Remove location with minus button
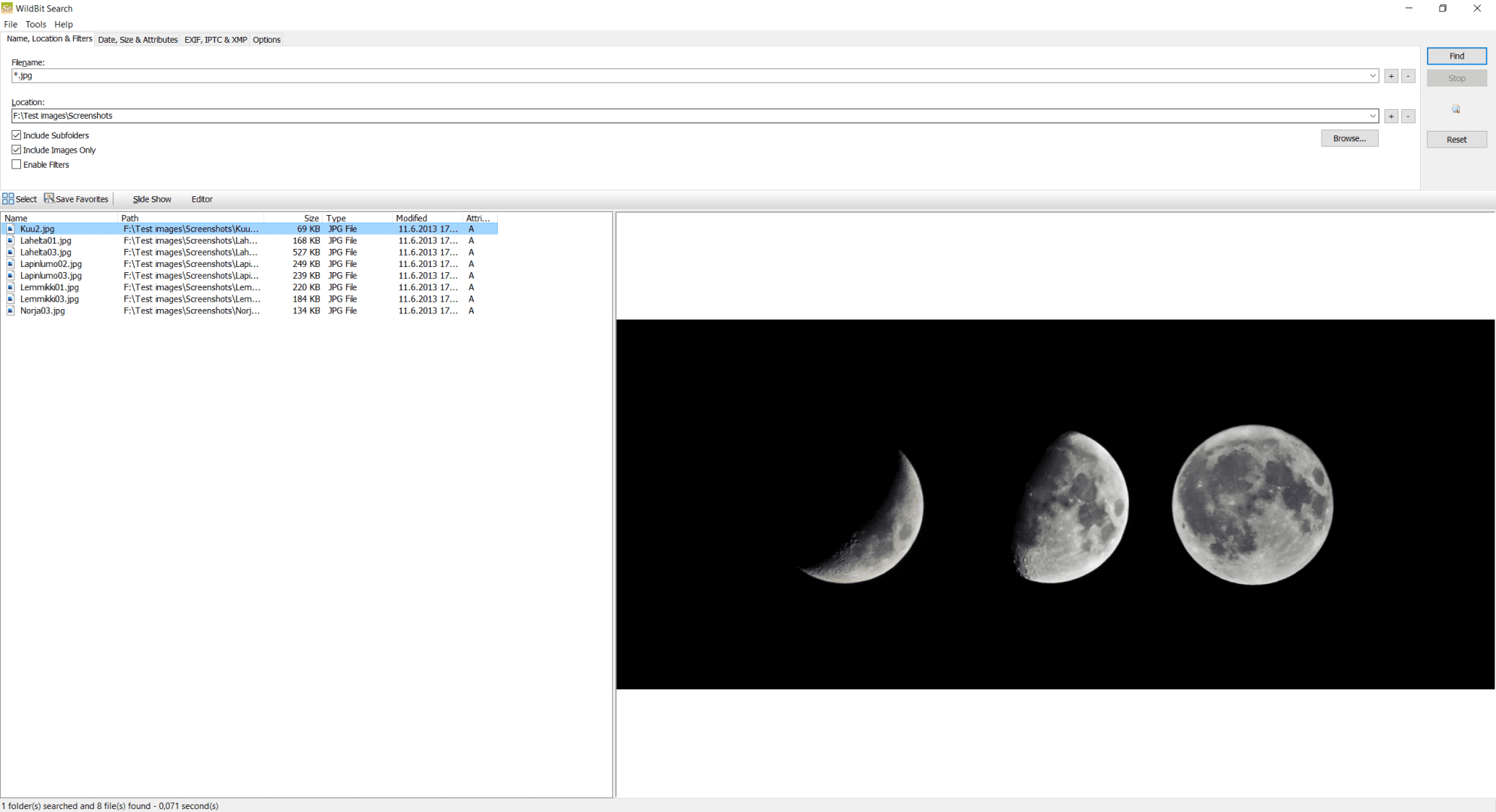Image resolution: width=1496 pixels, height=812 pixels. (1408, 116)
